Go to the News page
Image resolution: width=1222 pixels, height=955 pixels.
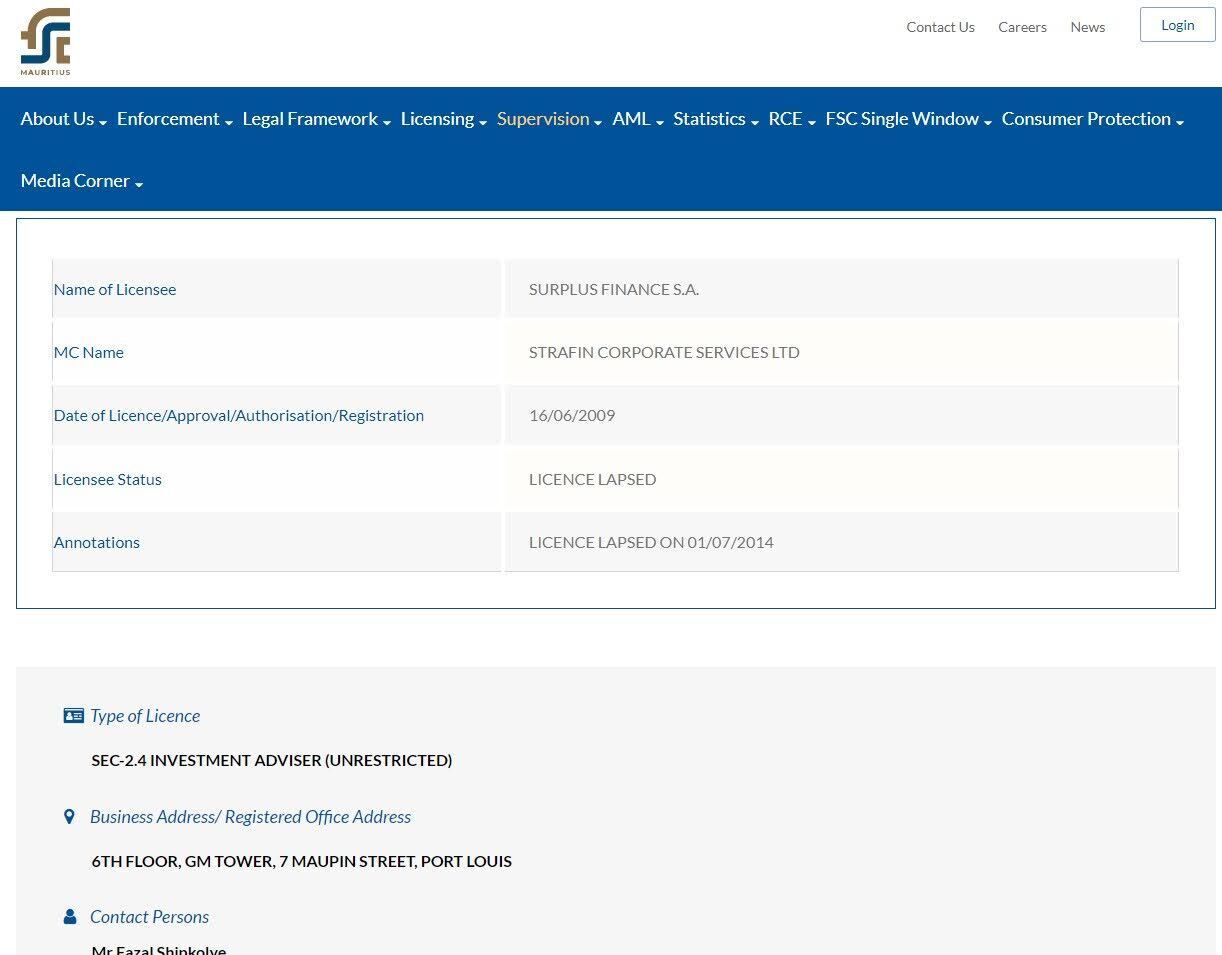click(1087, 27)
